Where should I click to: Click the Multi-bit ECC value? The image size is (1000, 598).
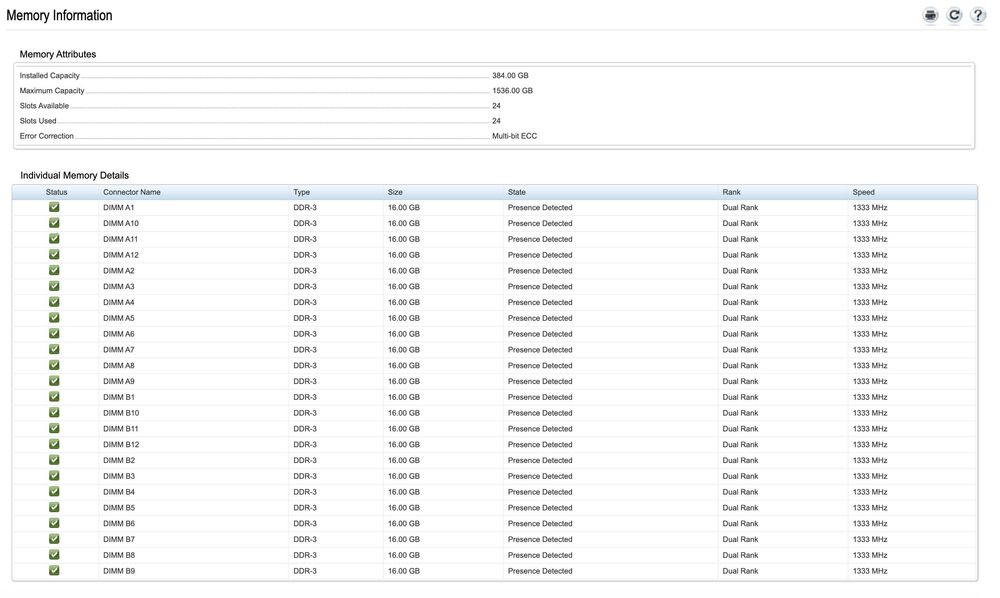[x=515, y=136]
